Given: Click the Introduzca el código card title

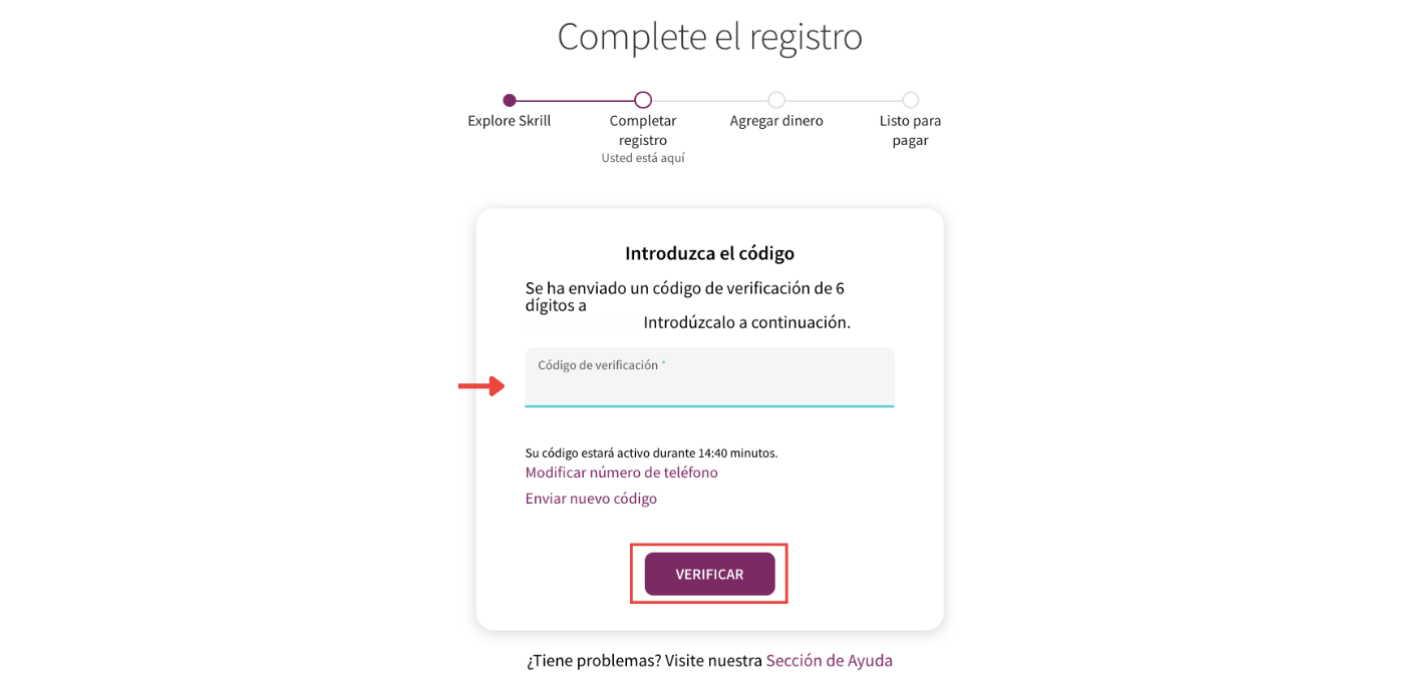Looking at the screenshot, I should pyautogui.click(x=709, y=253).
